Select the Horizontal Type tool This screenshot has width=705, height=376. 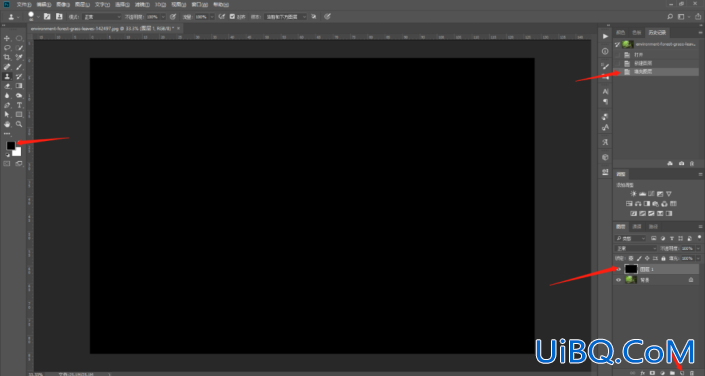(x=19, y=105)
